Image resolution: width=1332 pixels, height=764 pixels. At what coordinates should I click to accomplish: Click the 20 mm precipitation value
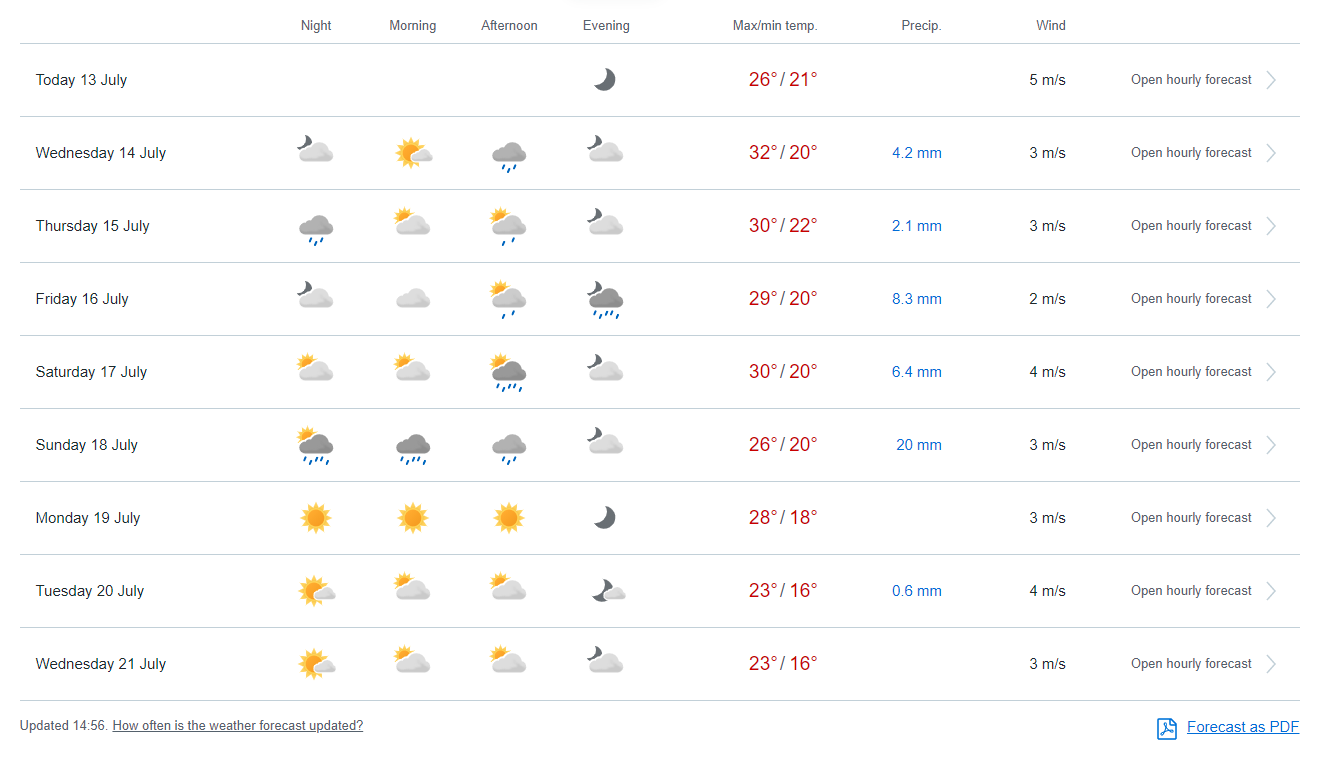tap(918, 445)
